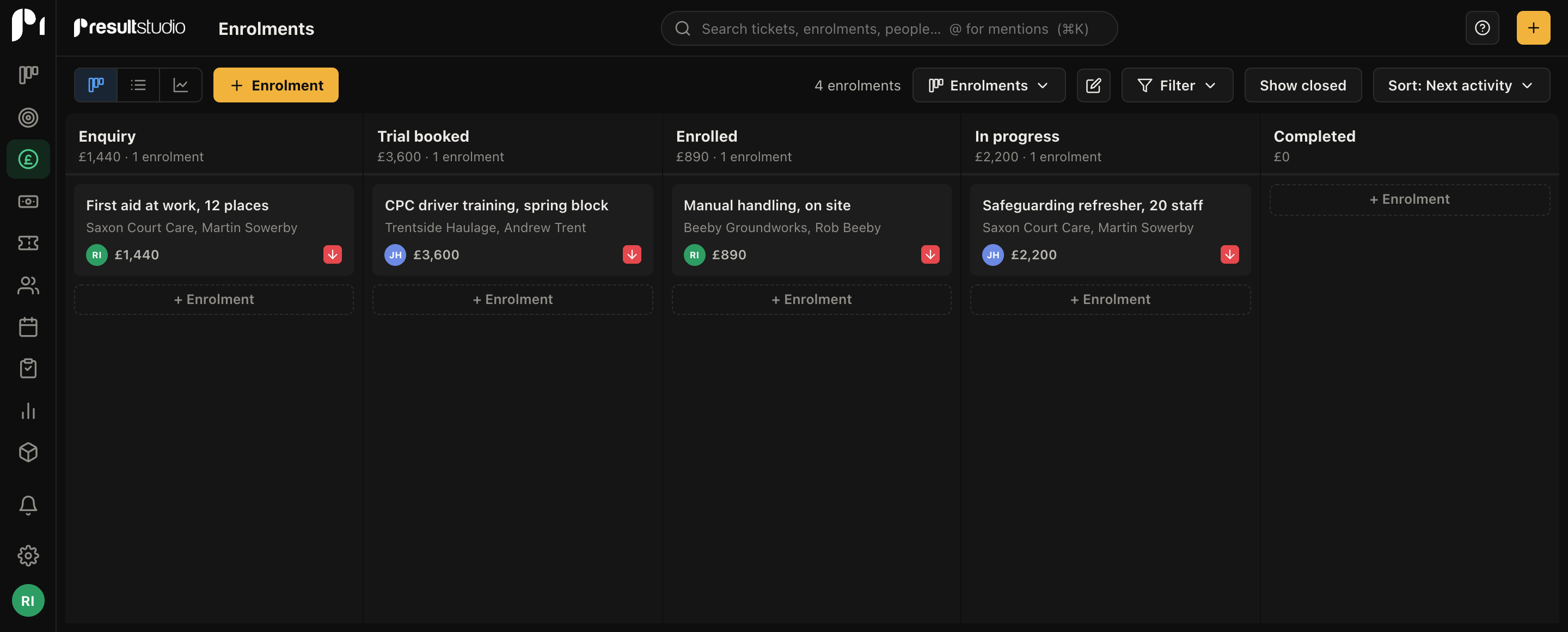Click the red arrow on Safeguarding refresher card
Screen dimensions: 1568x632
(1229, 254)
